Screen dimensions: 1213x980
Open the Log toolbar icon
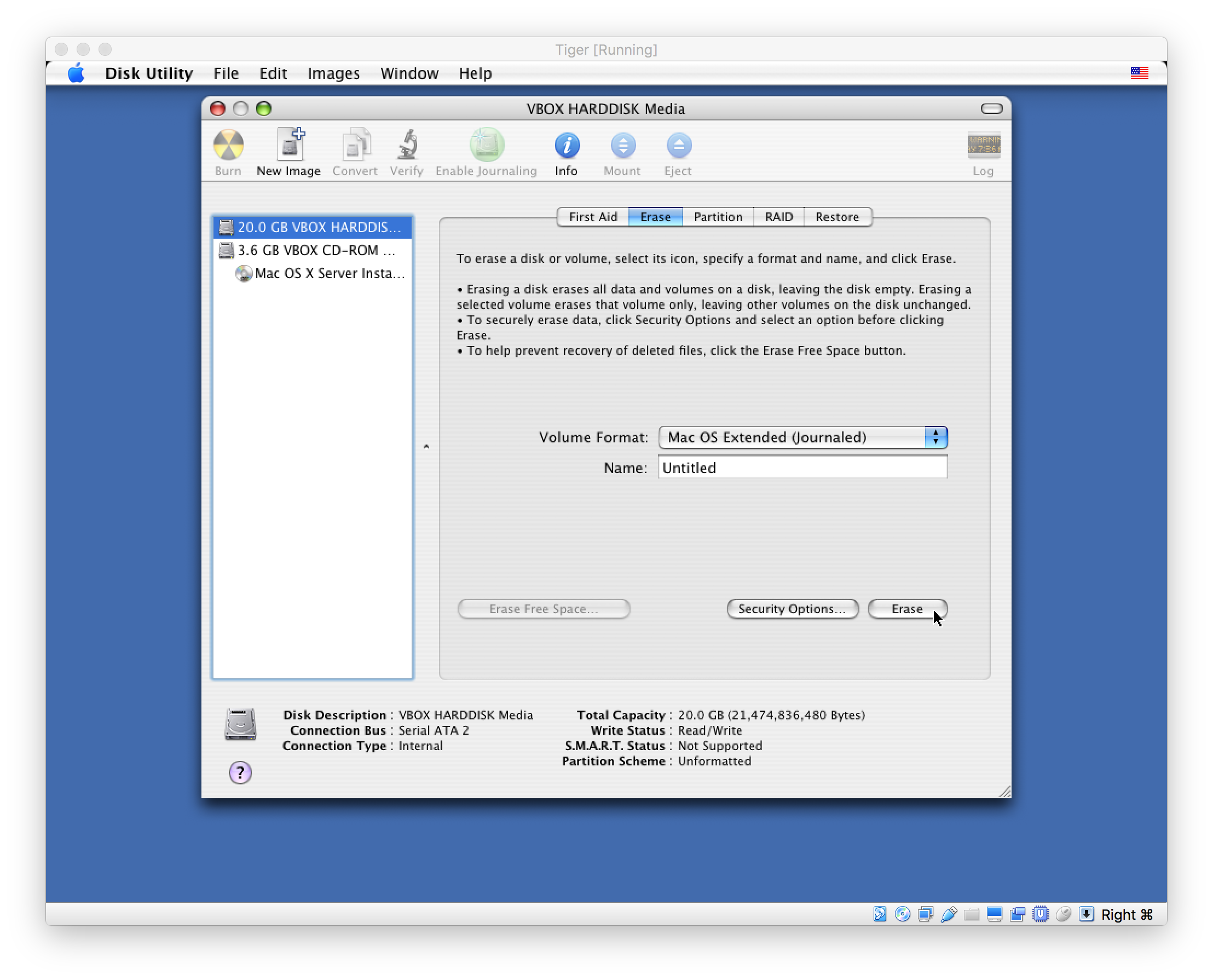click(983, 145)
